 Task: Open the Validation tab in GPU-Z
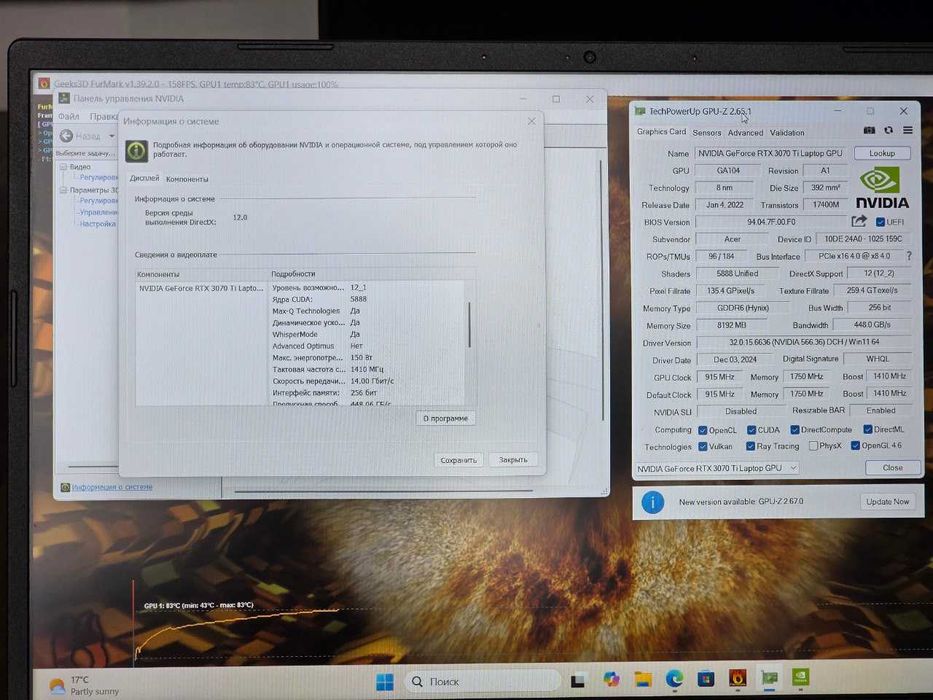(x=787, y=133)
